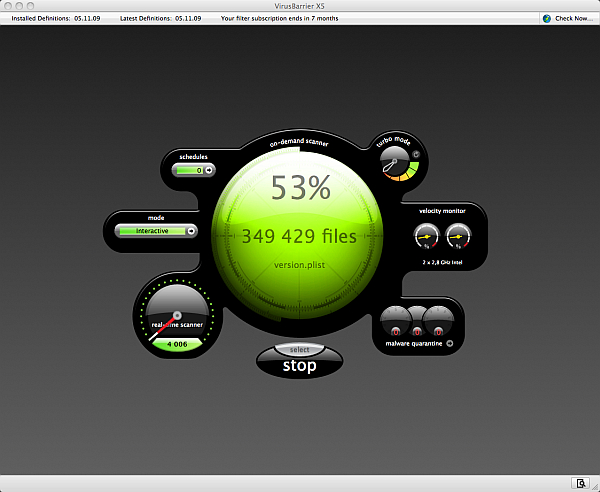Click the 'interactive' mode field
Screen dimensions: 600x492
click(152, 231)
